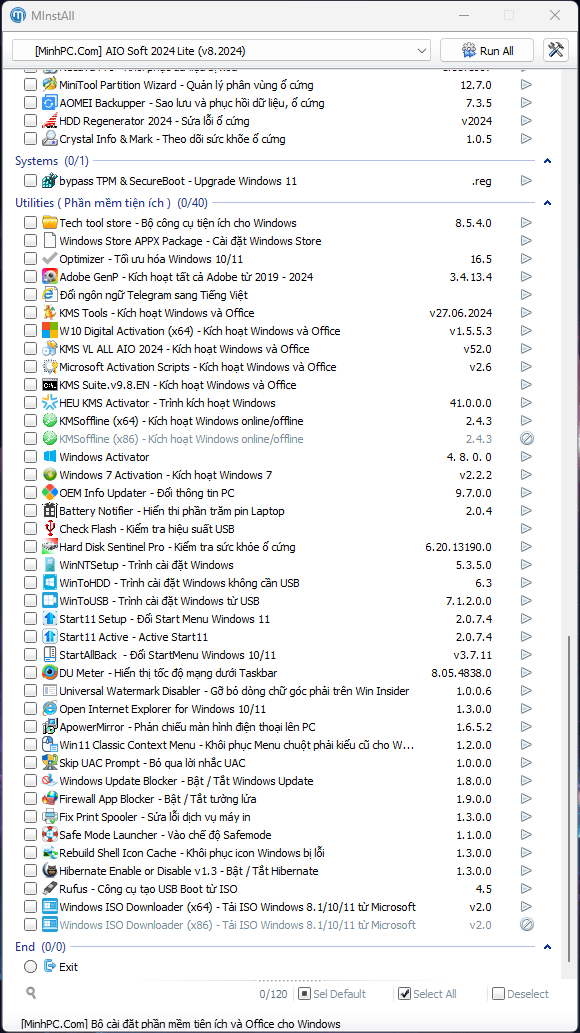Run the Optimizer entry with its play arrow
The width and height of the screenshot is (580, 1033).
pyautogui.click(x=526, y=259)
